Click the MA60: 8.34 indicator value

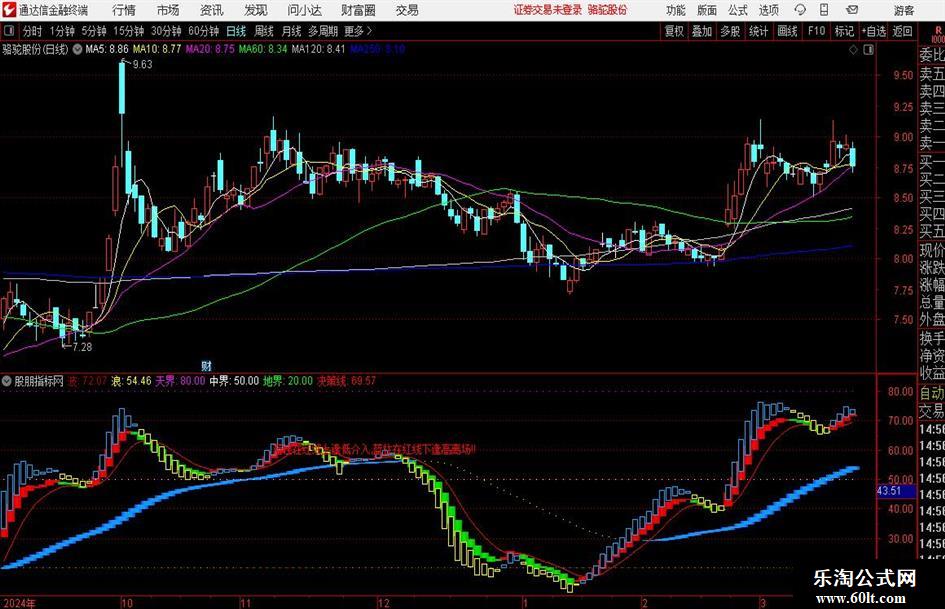click(263, 49)
